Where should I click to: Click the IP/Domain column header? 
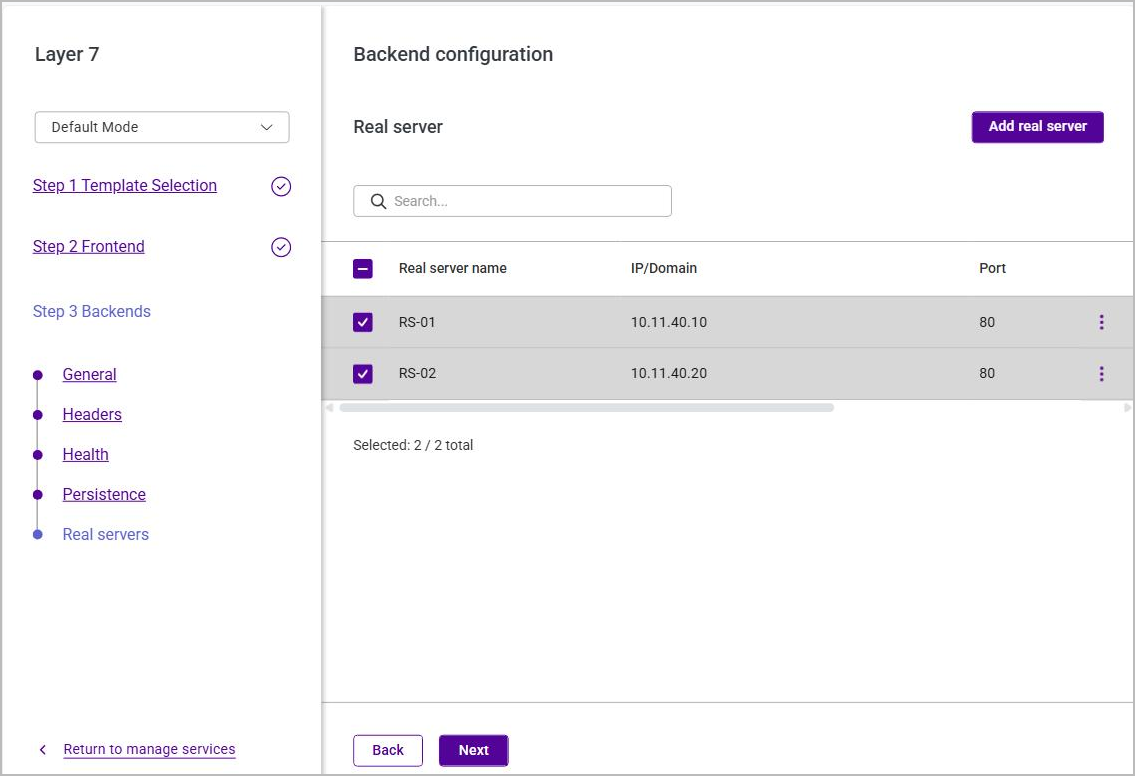coord(664,269)
